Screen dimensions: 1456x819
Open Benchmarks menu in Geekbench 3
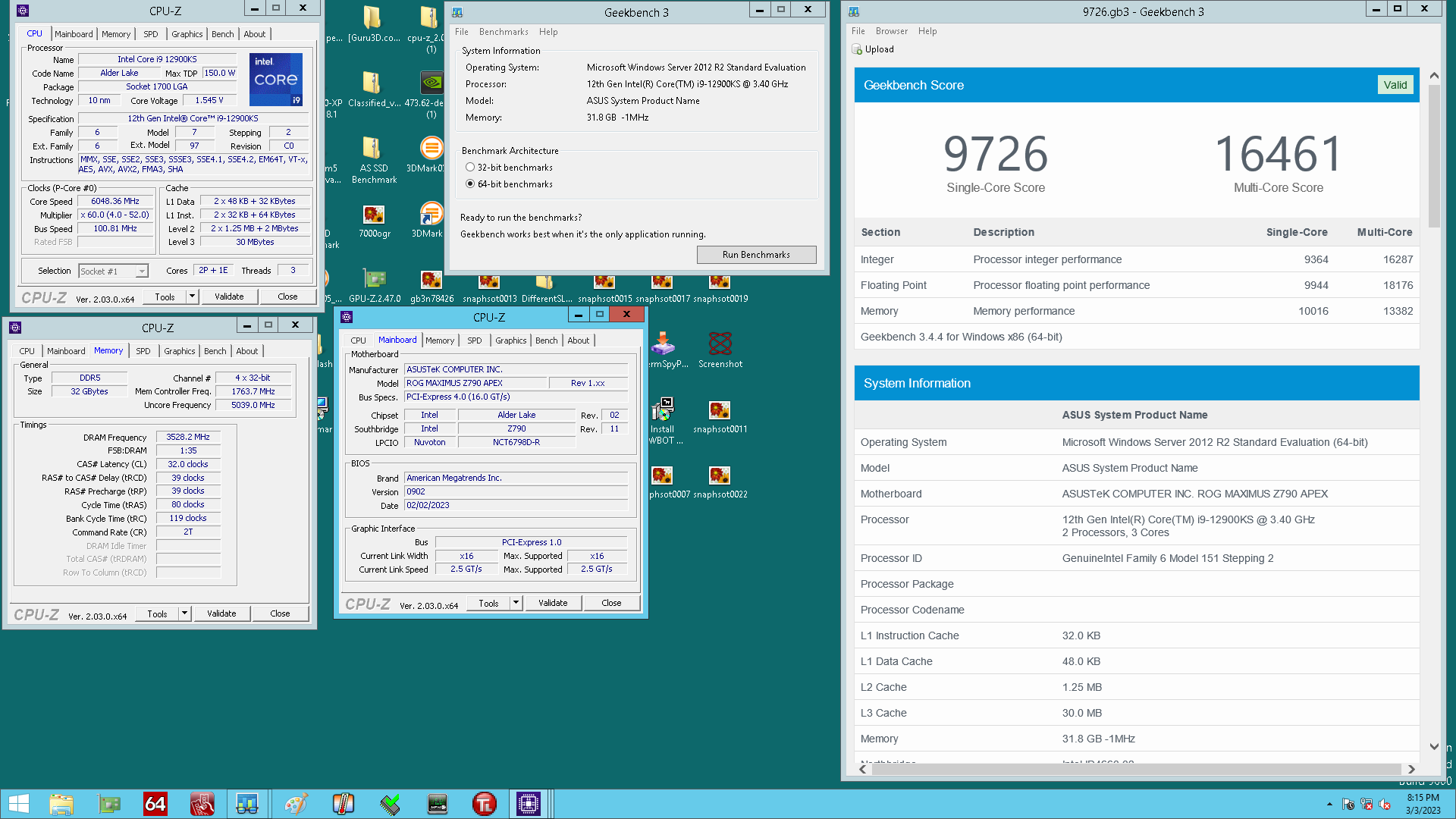click(x=504, y=32)
